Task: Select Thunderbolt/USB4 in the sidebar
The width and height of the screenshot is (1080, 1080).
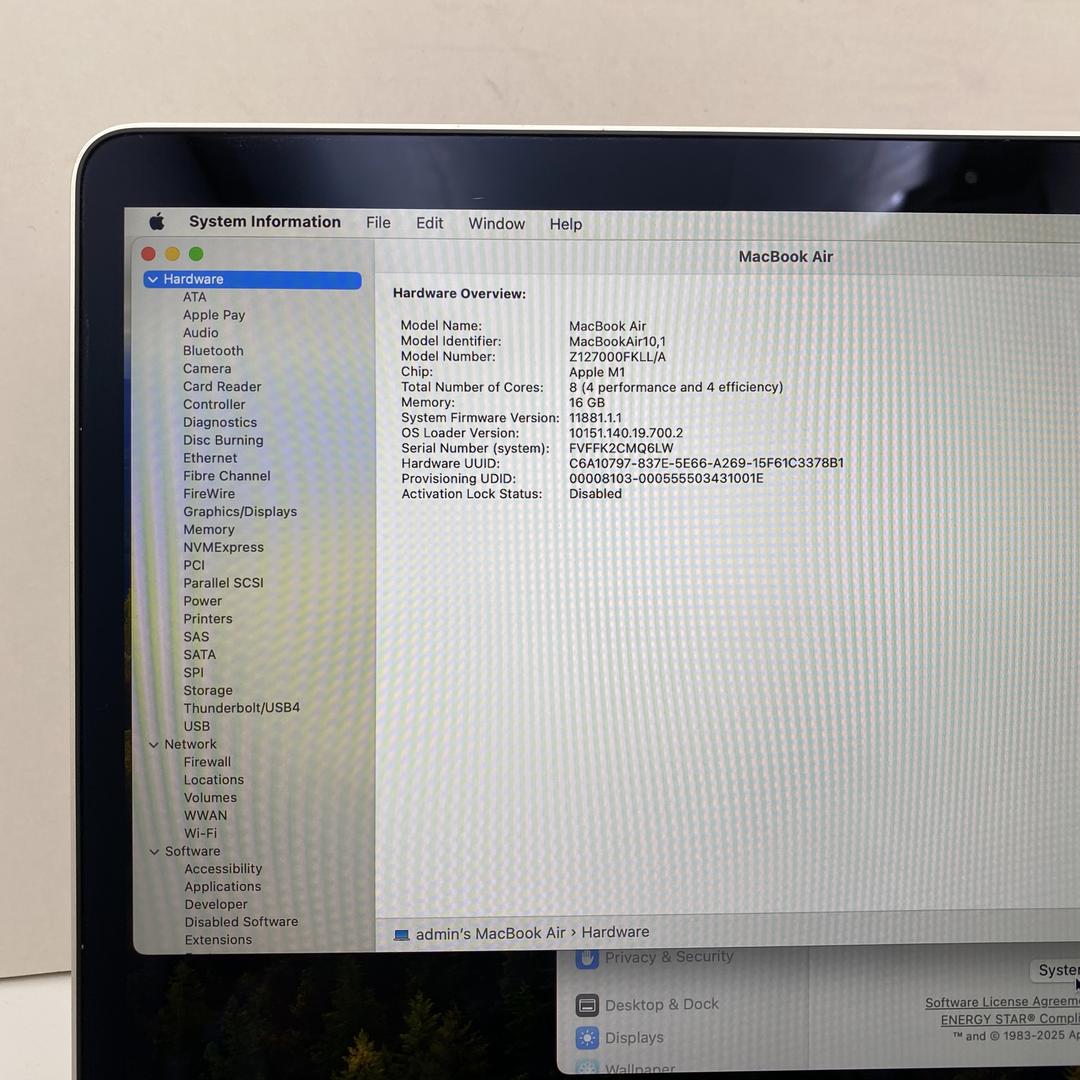Action: (x=242, y=708)
